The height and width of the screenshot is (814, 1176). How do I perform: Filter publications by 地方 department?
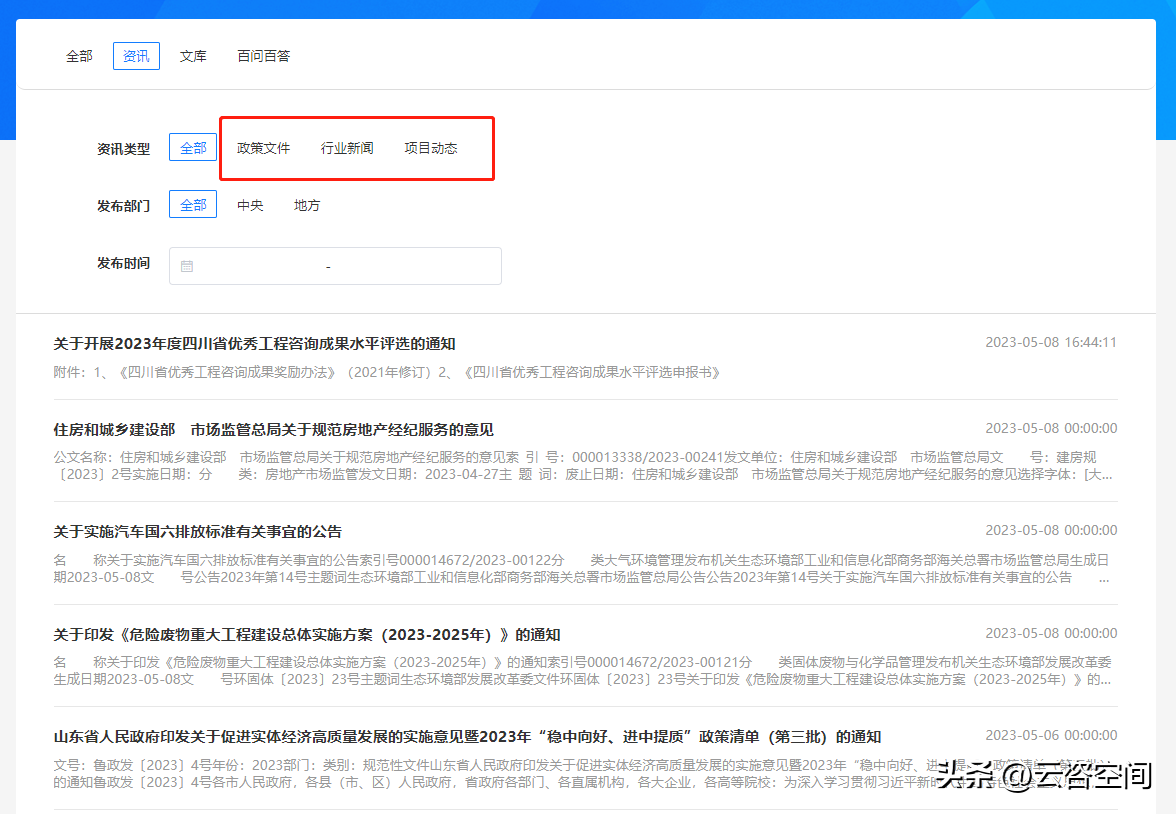click(x=307, y=205)
